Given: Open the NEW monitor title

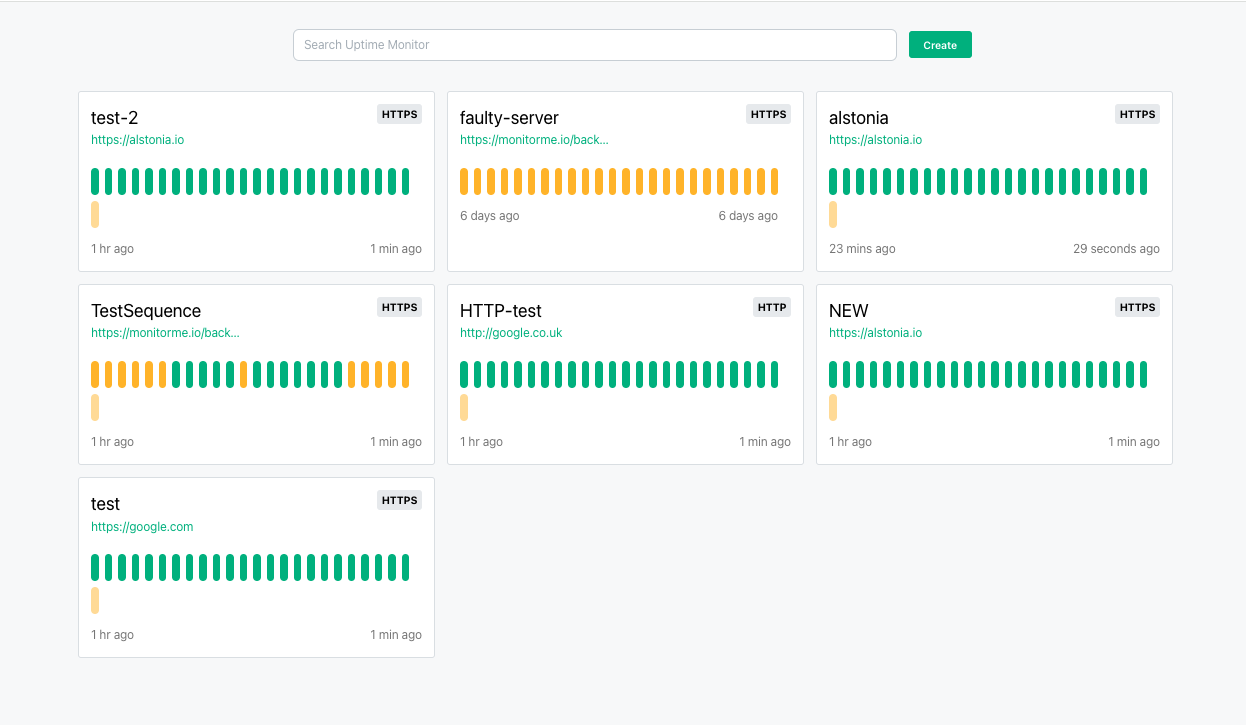Looking at the screenshot, I should point(849,311).
